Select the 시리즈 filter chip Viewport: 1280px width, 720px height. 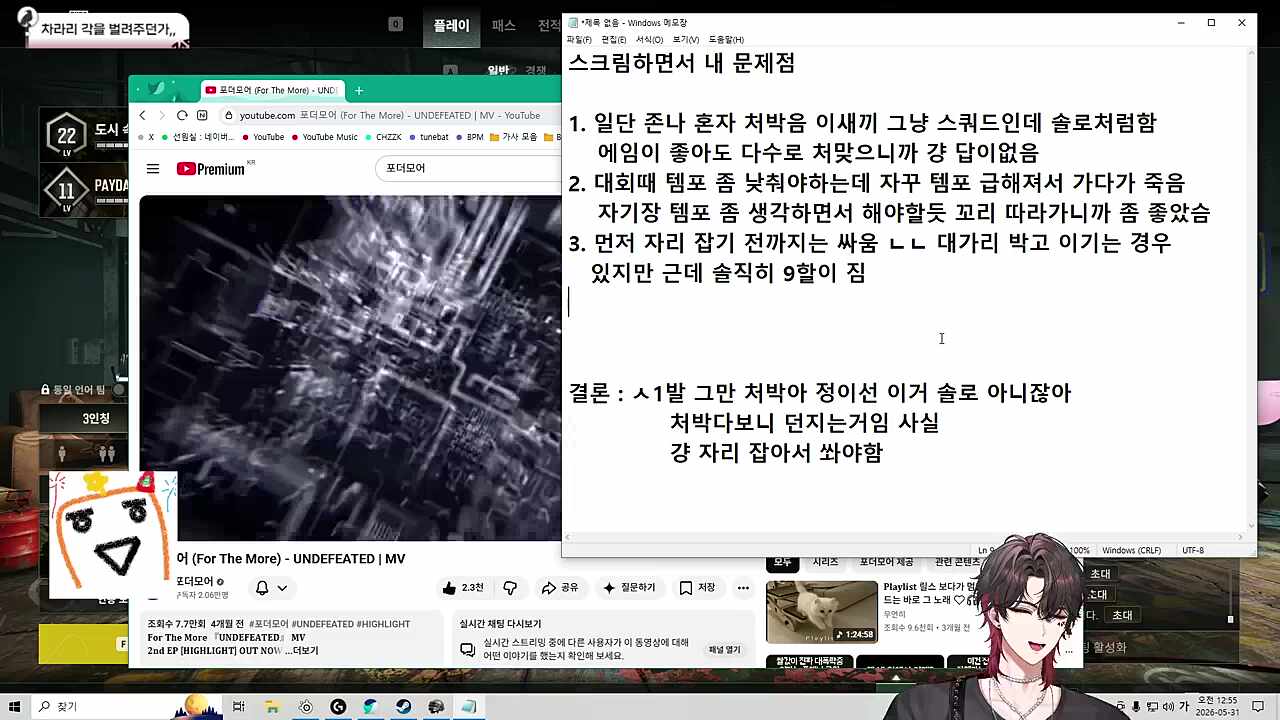(825, 562)
